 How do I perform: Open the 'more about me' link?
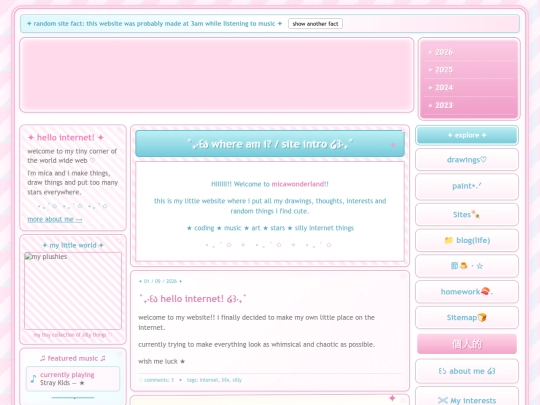coord(55,219)
